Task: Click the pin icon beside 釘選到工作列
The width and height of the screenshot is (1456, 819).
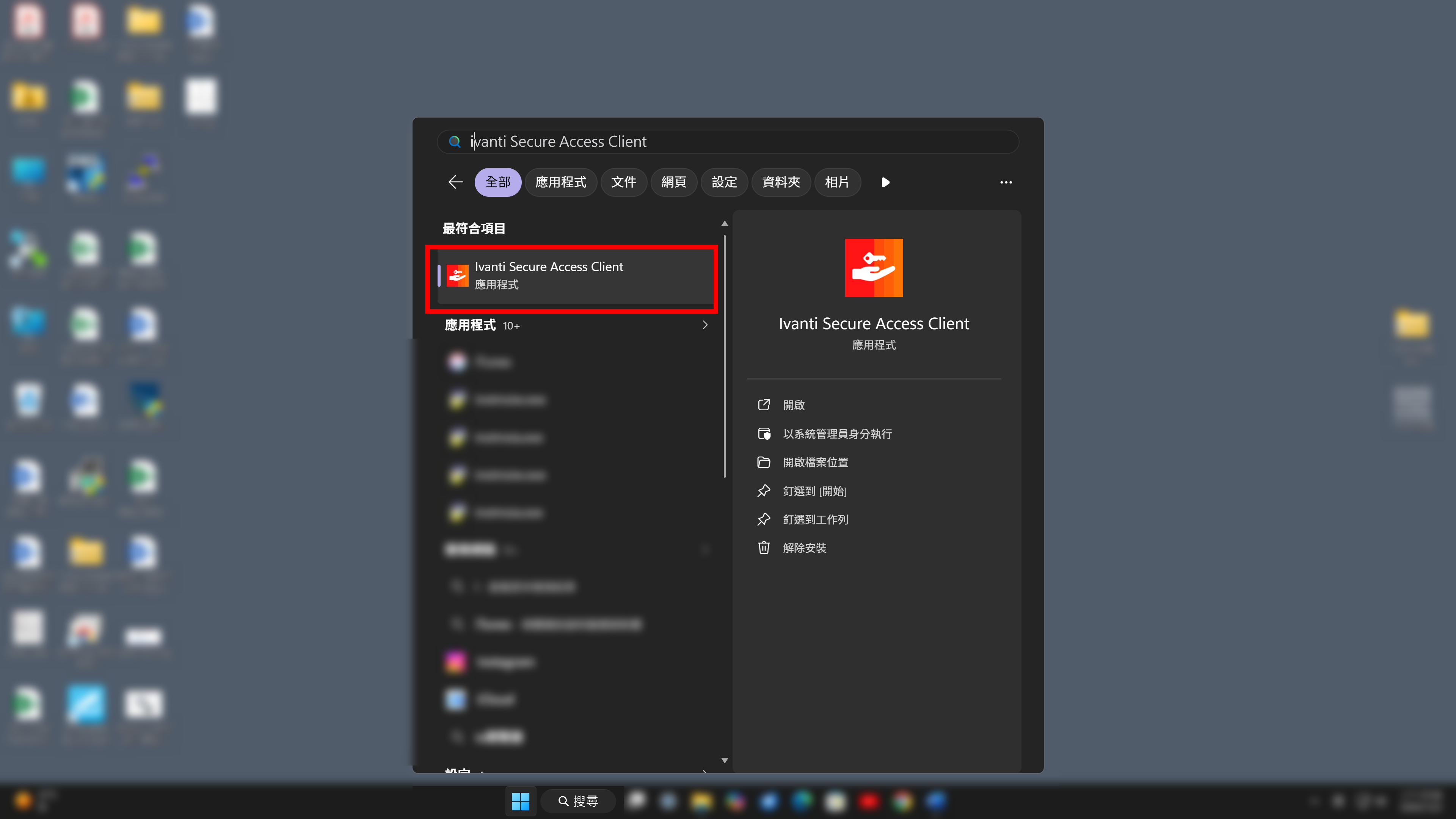Action: click(x=764, y=519)
